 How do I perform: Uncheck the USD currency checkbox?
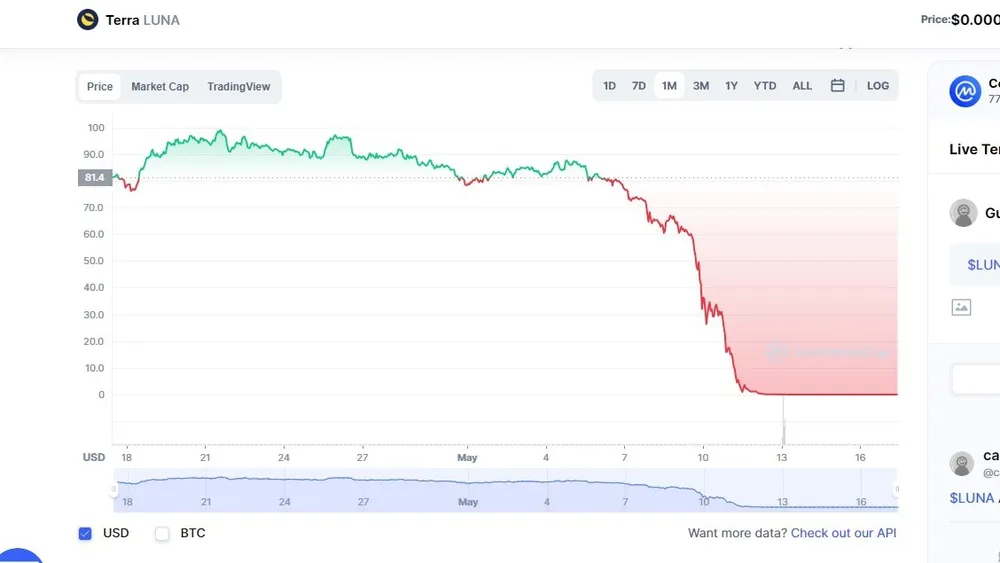coord(86,533)
